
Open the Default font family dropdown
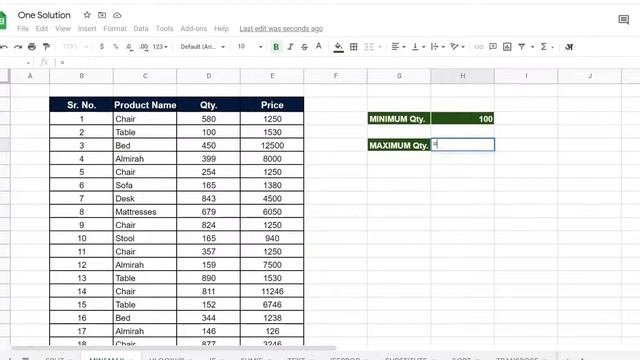(x=203, y=47)
